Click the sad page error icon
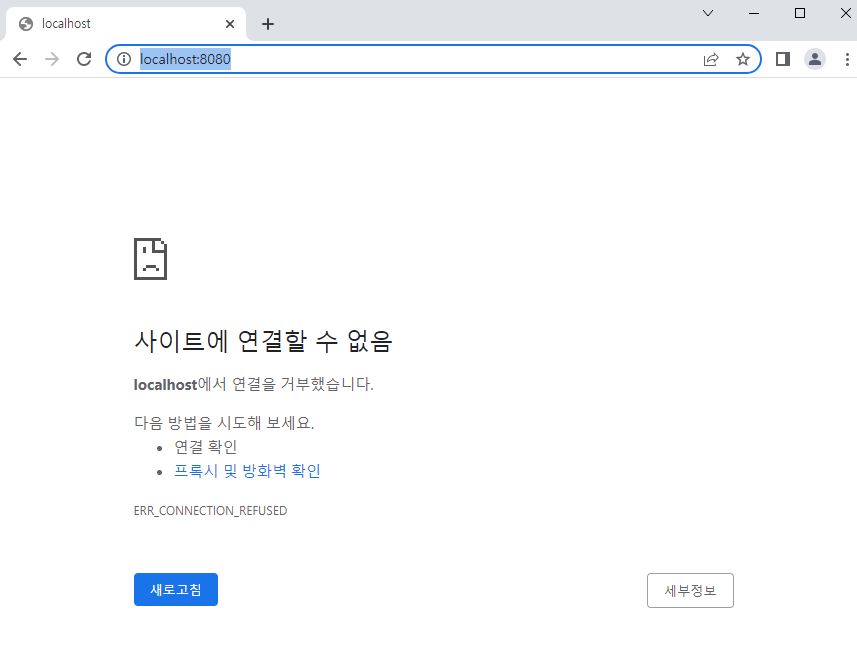This screenshot has width=857, height=662. pyautogui.click(x=150, y=259)
